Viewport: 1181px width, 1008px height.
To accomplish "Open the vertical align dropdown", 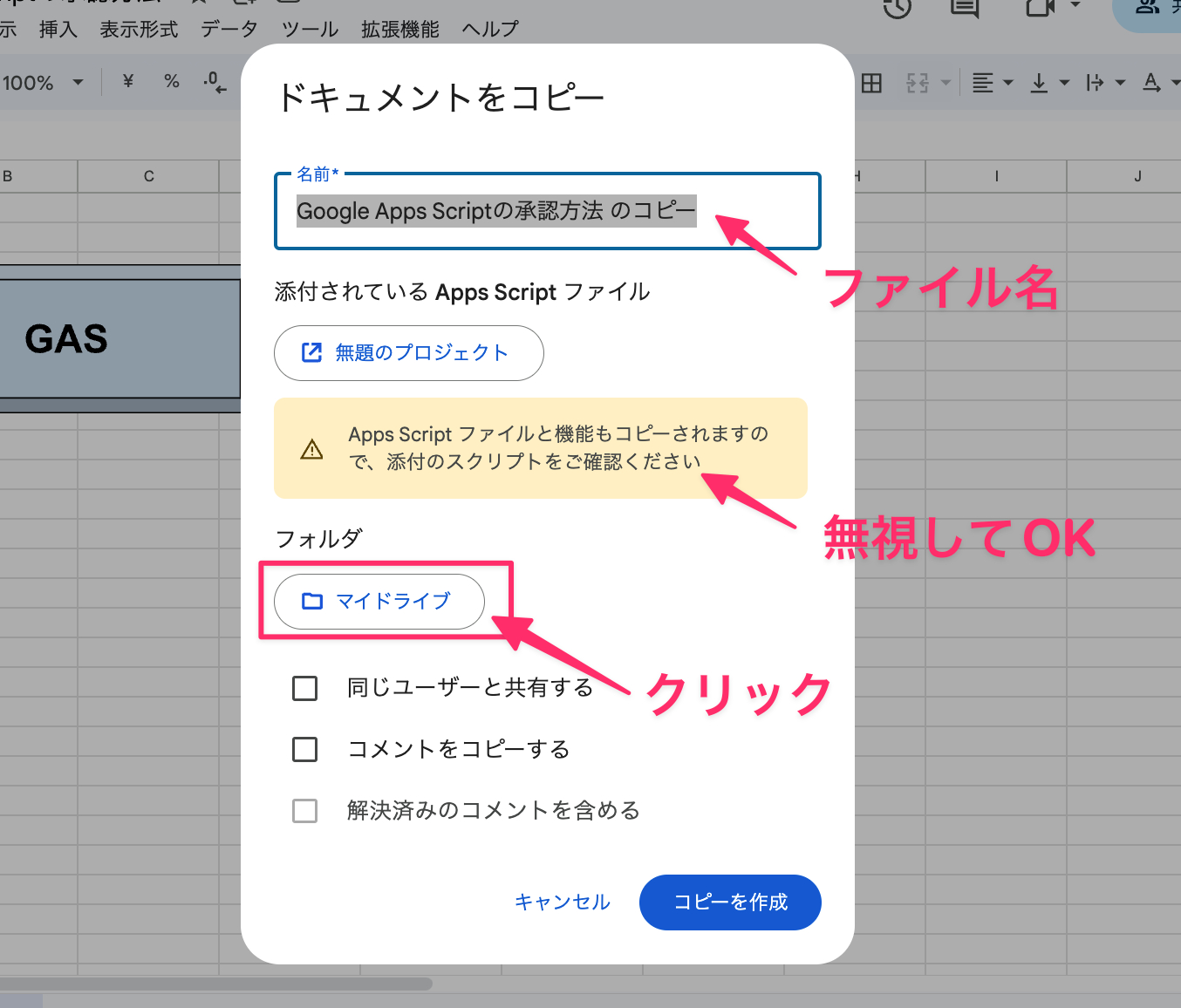I will [x=1049, y=83].
